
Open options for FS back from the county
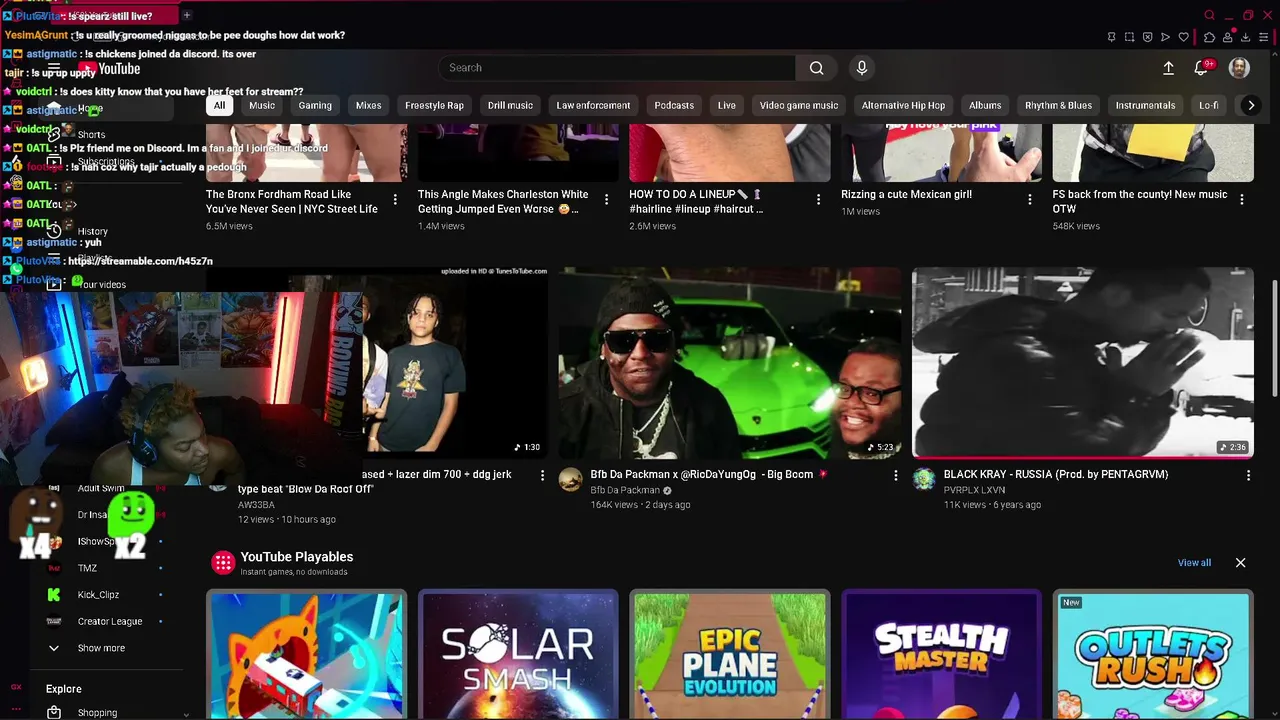1242,199
